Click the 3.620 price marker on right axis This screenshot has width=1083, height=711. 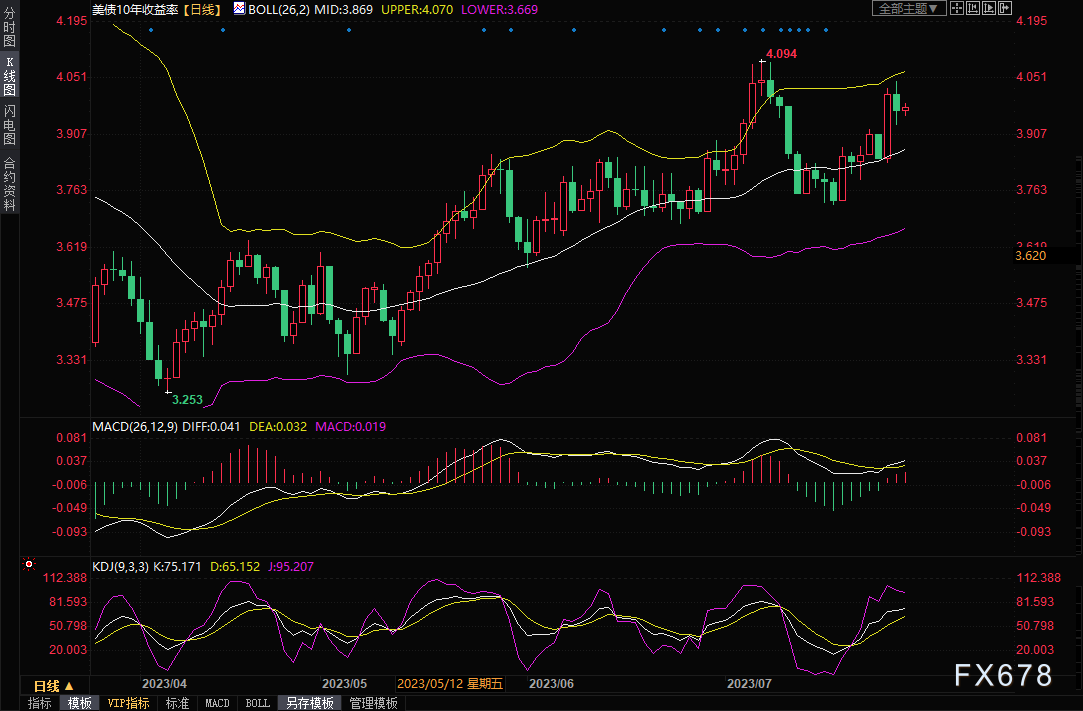click(1029, 257)
